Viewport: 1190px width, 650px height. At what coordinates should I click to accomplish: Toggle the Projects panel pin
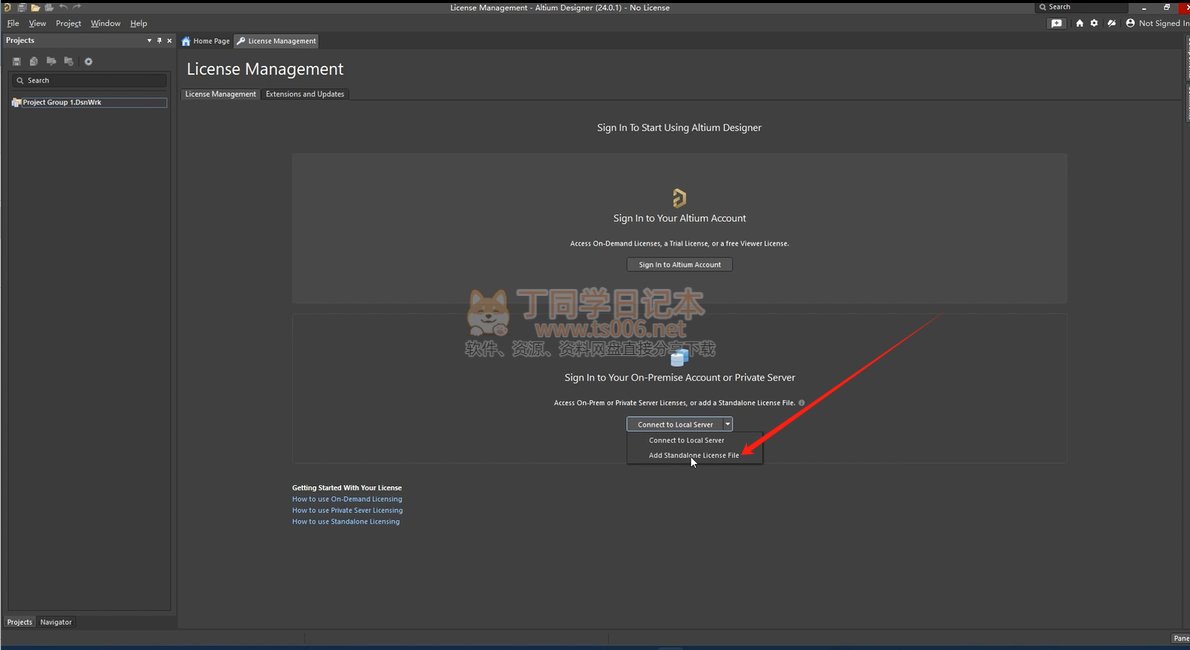coord(159,41)
